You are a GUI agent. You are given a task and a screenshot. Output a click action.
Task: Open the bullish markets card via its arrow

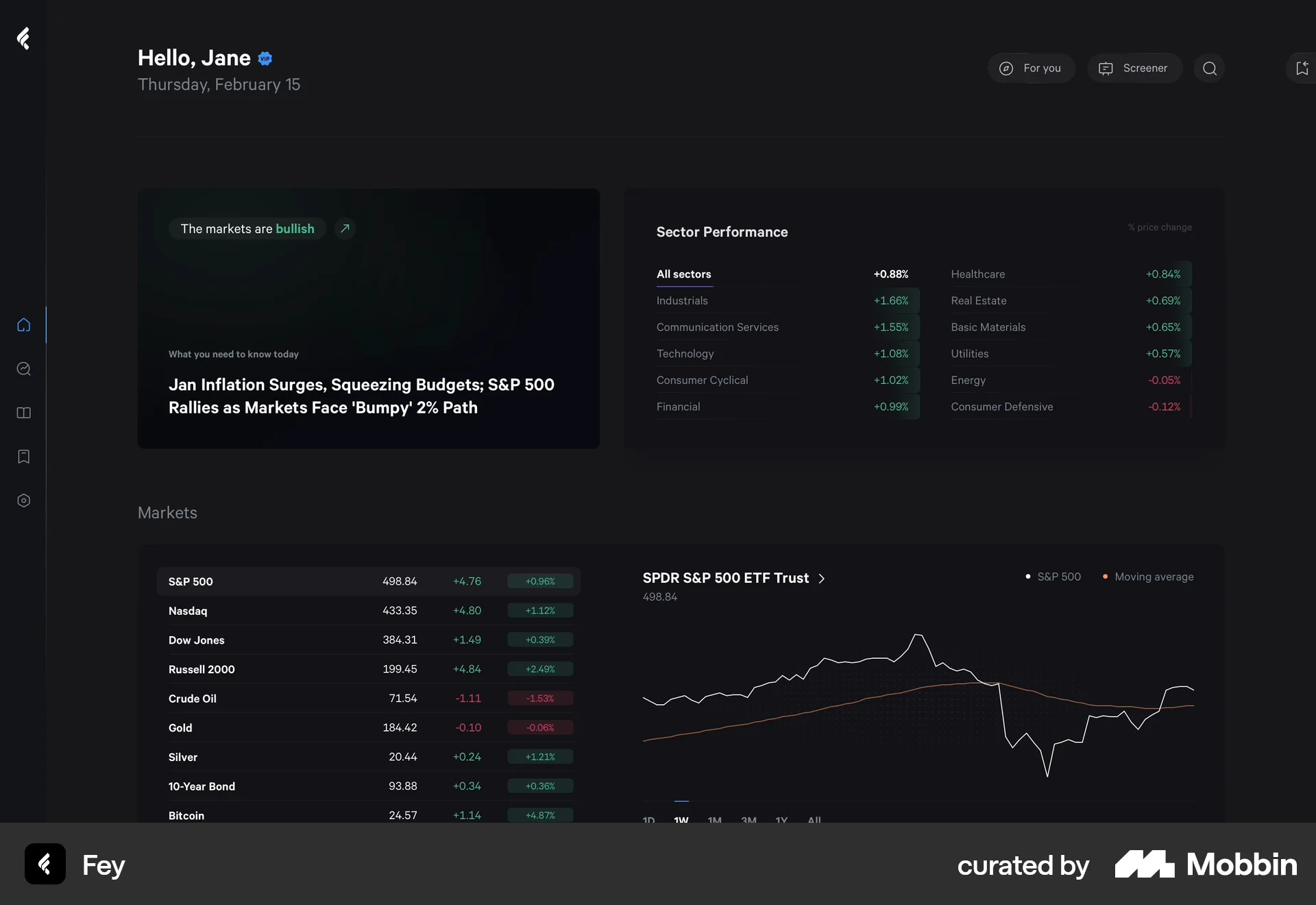pyautogui.click(x=344, y=228)
